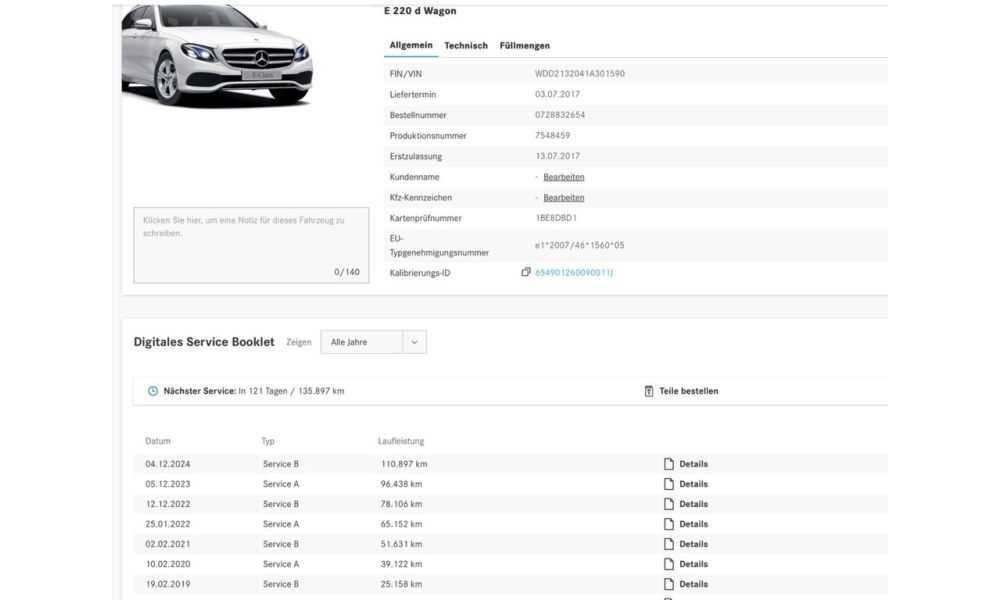The image size is (1000, 600).
Task: Click the Datum column header
Action: click(x=158, y=441)
